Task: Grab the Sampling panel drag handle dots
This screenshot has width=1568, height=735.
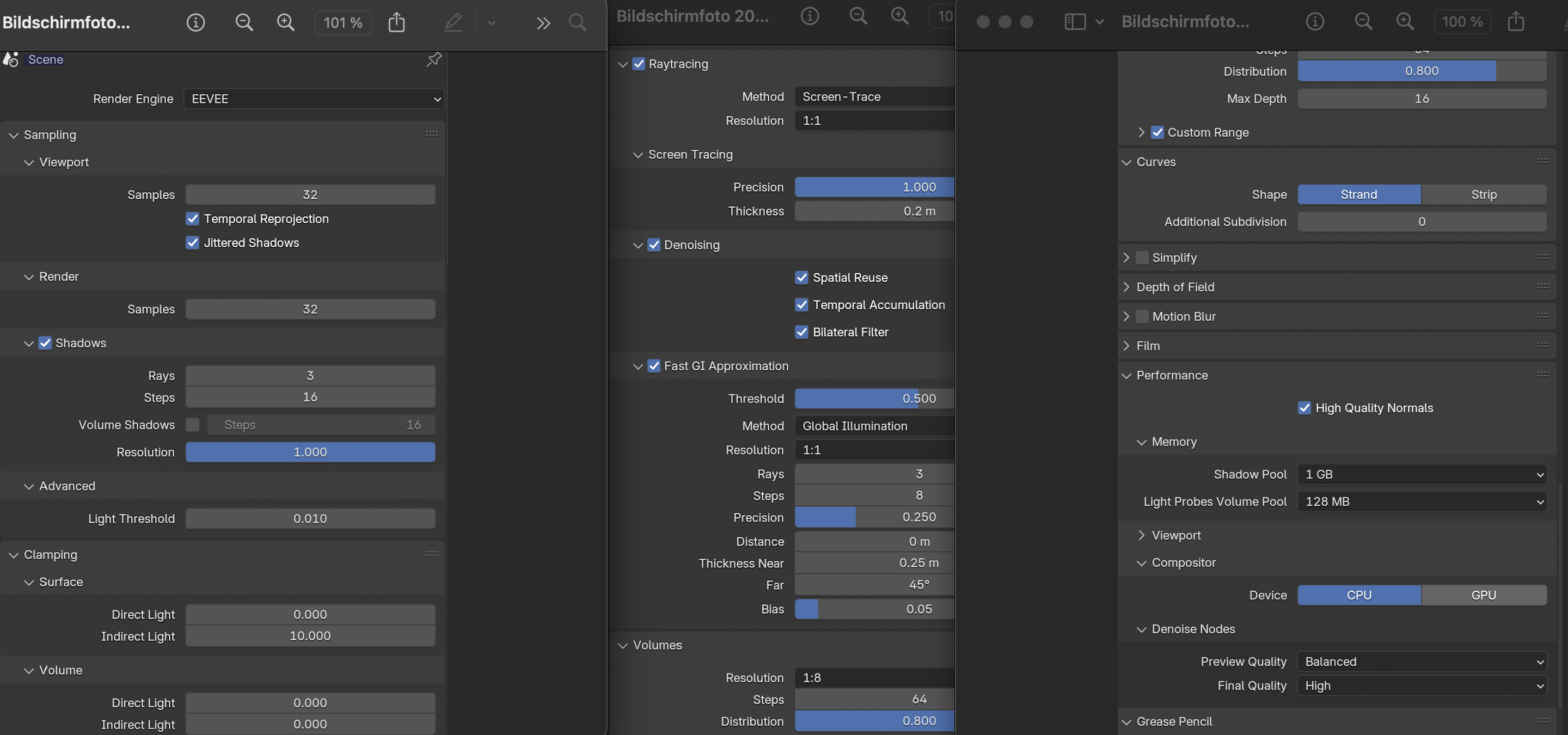Action: [432, 134]
